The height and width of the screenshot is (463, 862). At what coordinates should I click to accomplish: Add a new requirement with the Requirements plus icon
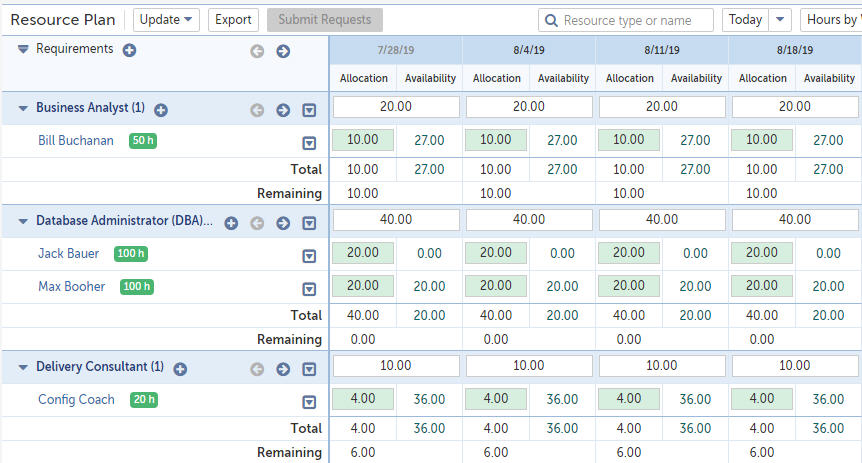coord(129,51)
